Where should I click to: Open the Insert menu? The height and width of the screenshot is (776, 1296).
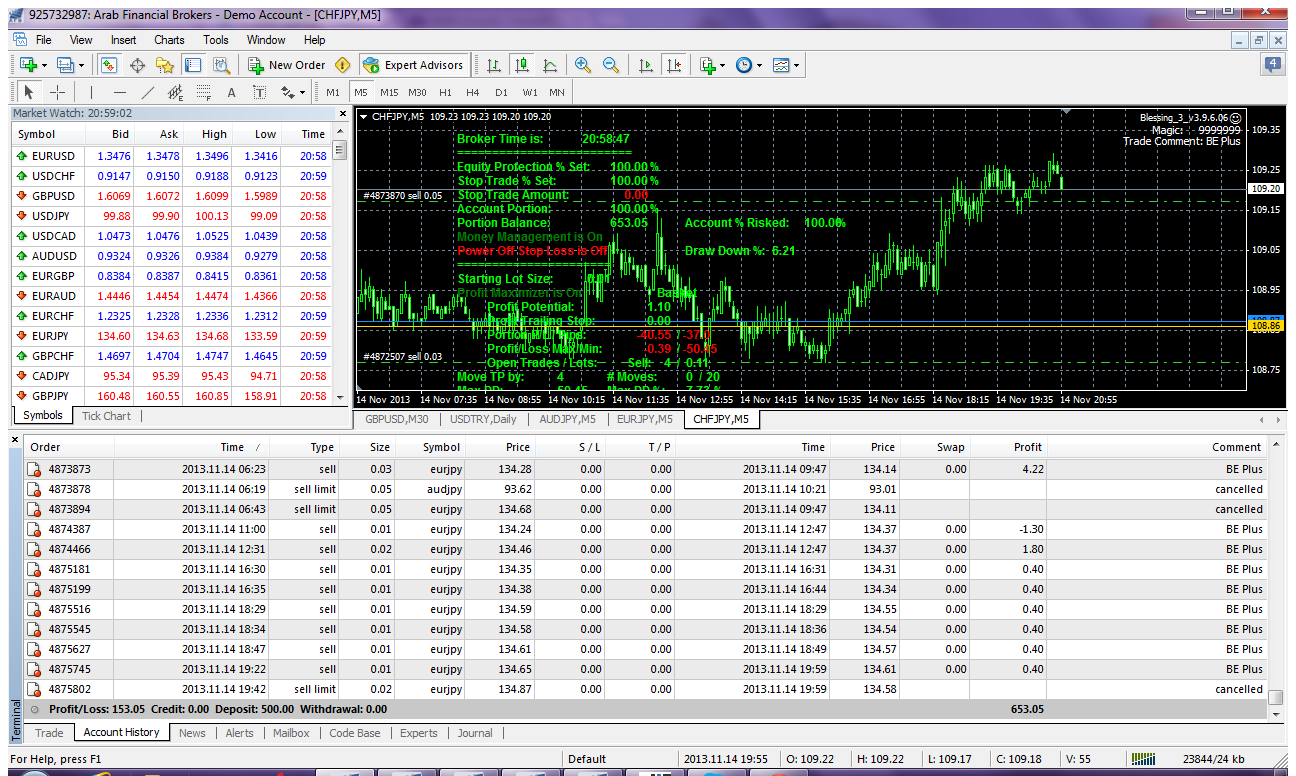[124, 40]
